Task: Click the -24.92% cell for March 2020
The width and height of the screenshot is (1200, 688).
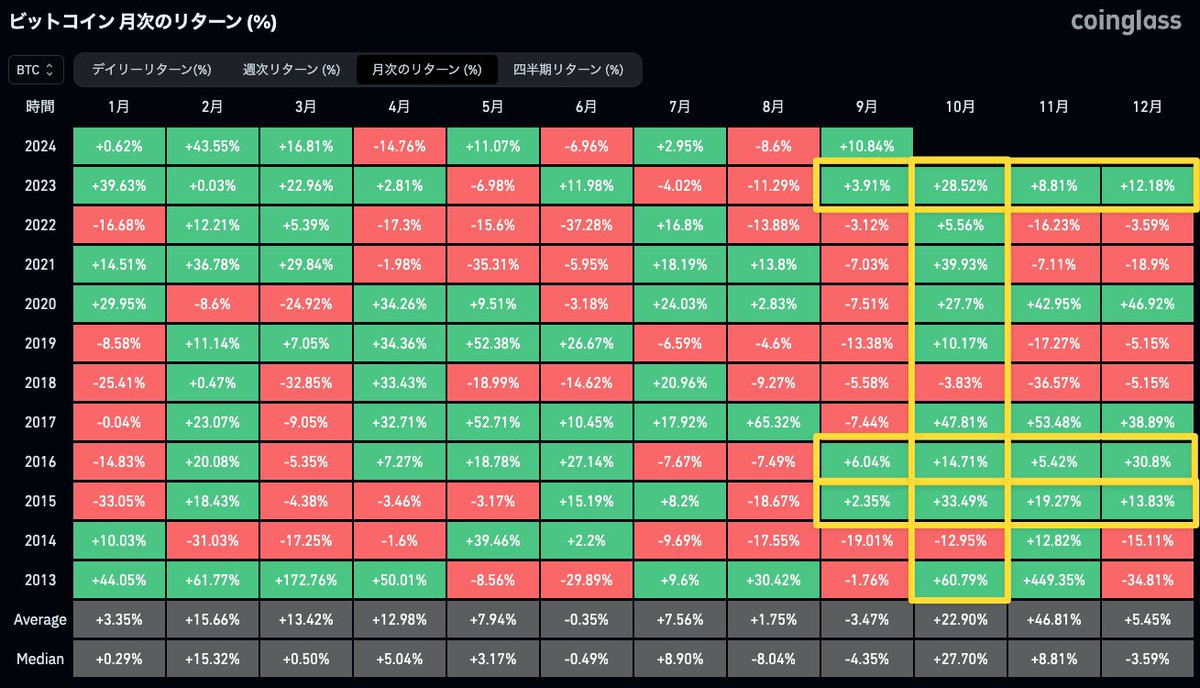Action: [306, 303]
